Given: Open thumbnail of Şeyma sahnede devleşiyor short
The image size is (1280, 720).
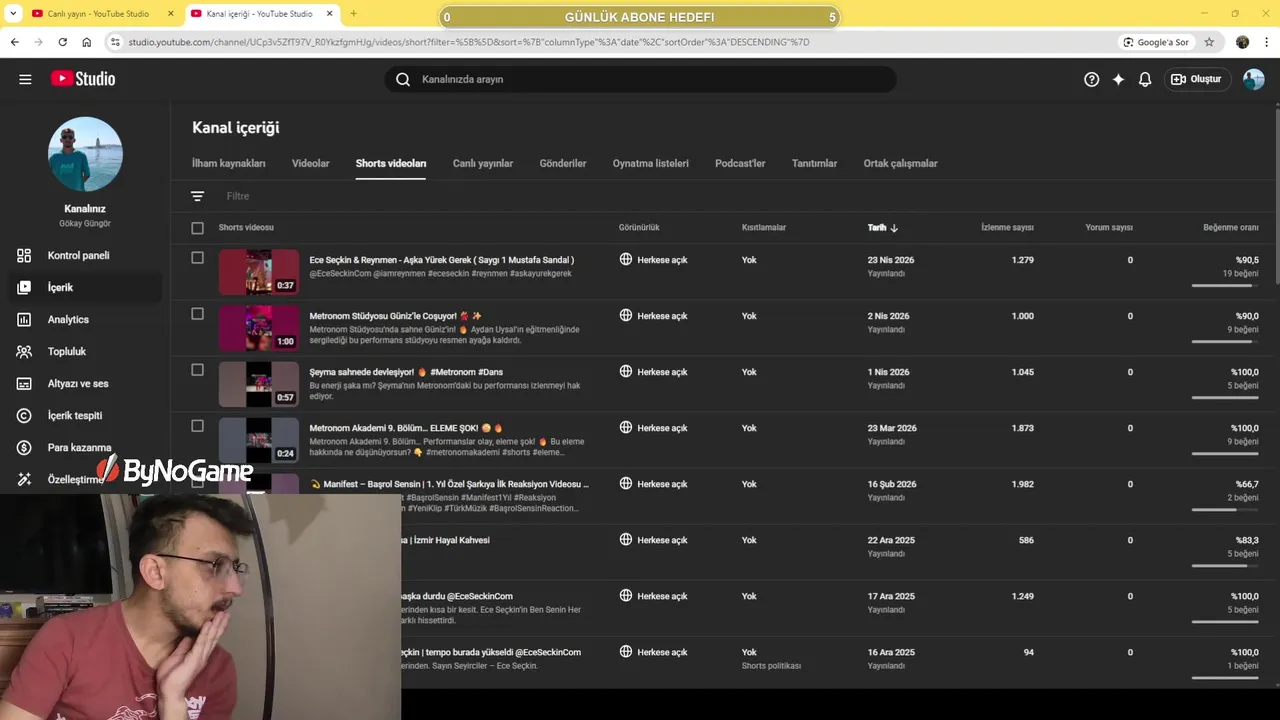Looking at the screenshot, I should tap(259, 384).
